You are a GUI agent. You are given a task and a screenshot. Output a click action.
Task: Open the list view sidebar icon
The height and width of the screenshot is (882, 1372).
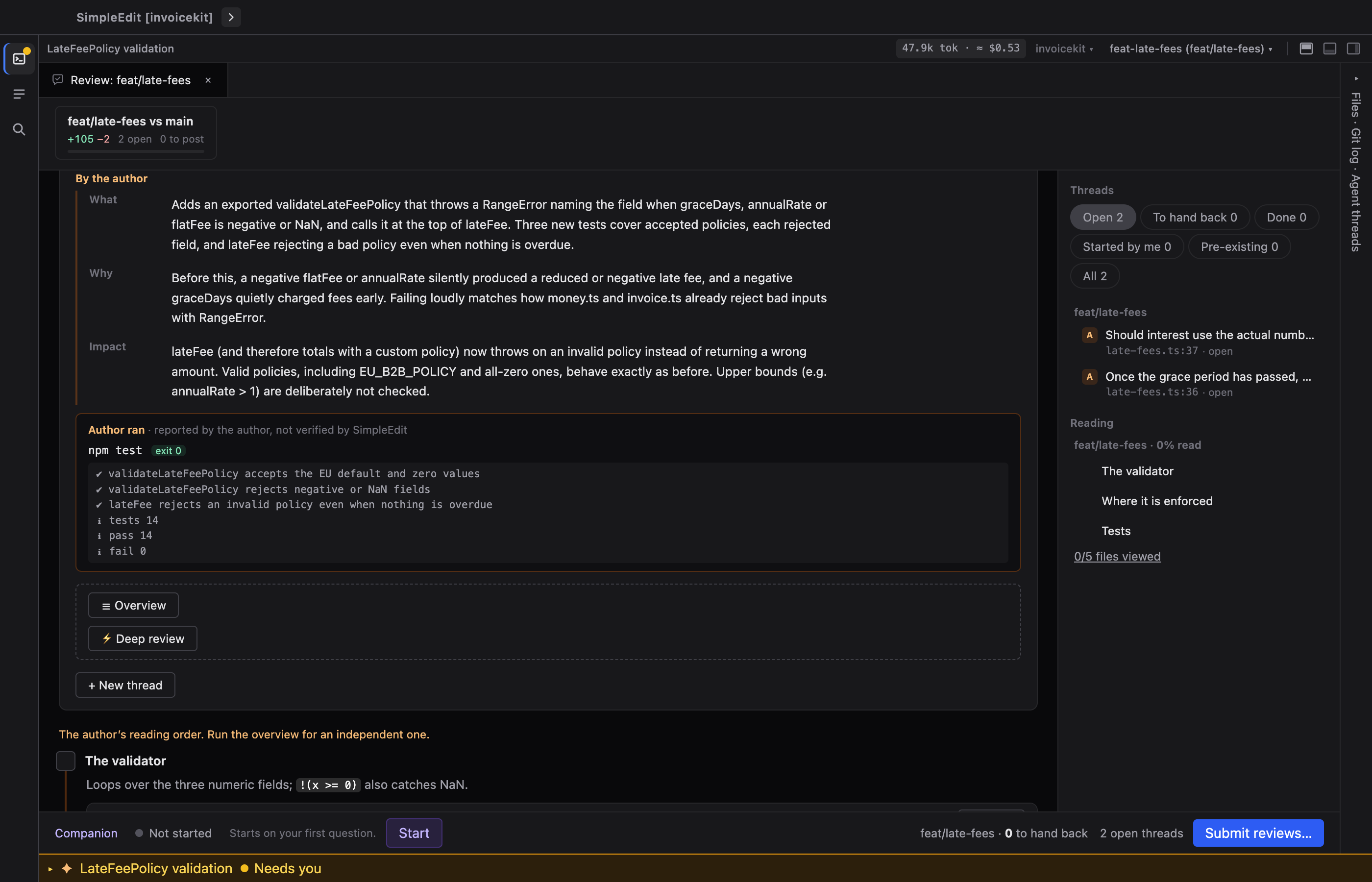pos(19,94)
